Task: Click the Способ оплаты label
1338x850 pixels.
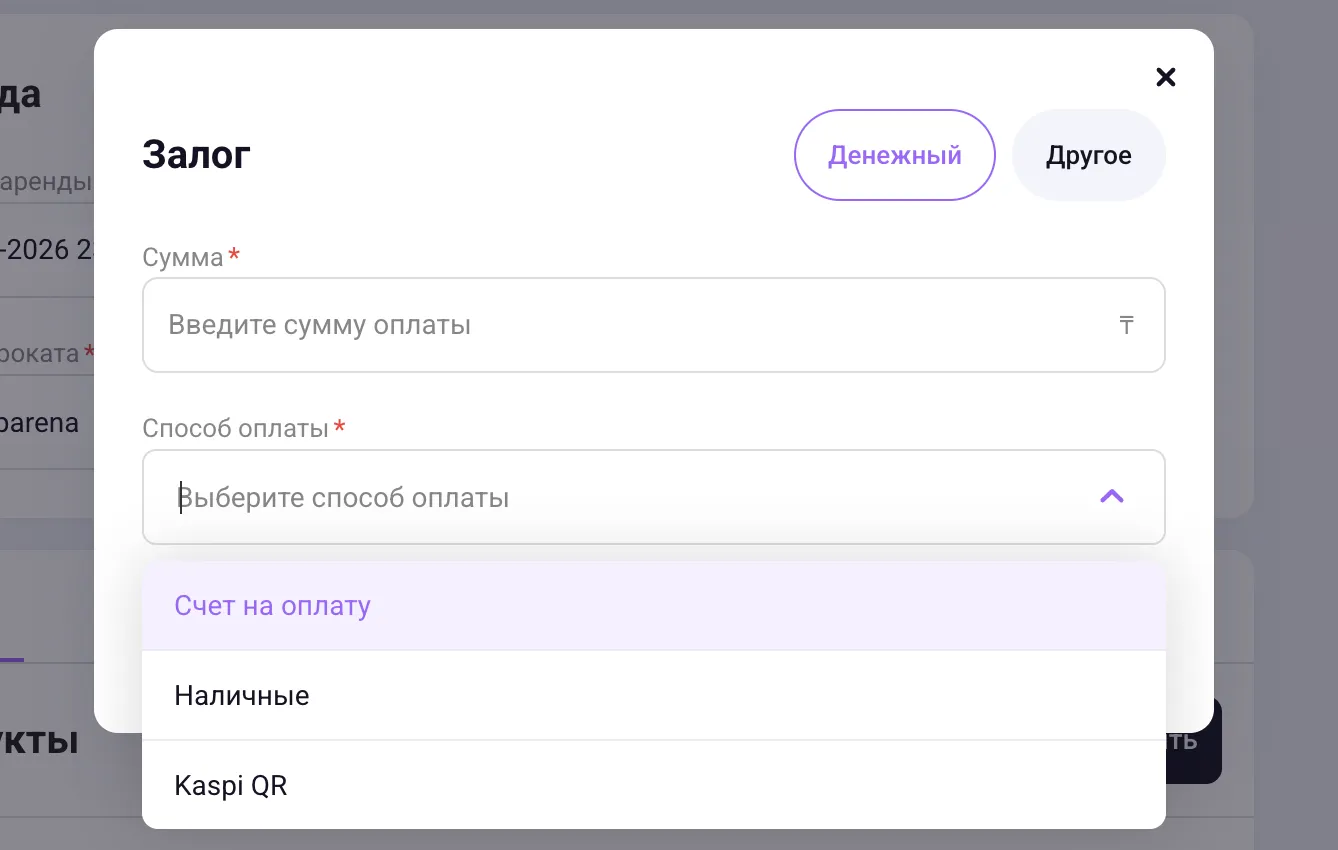Action: (236, 429)
